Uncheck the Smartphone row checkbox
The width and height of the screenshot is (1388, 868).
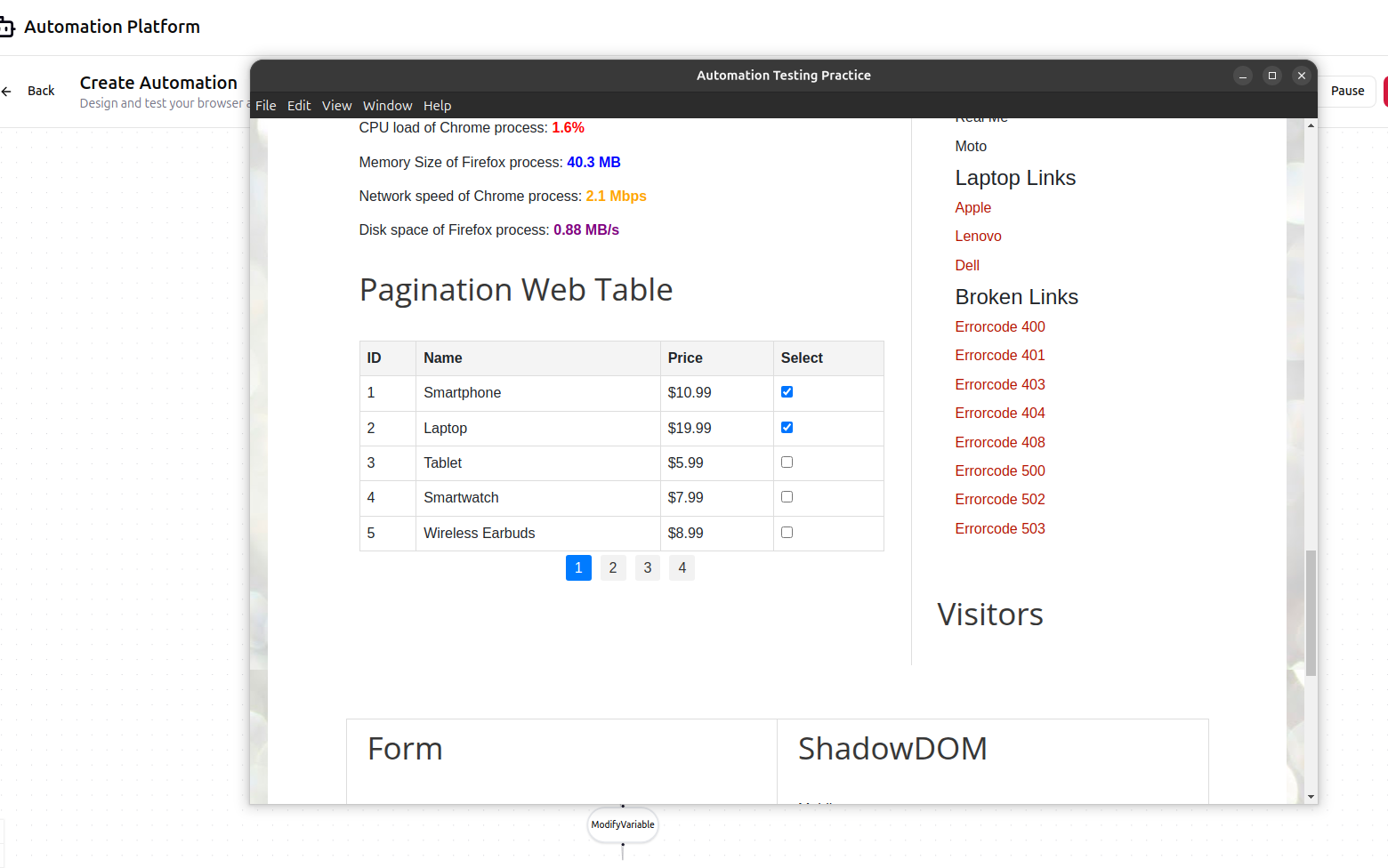pyautogui.click(x=787, y=390)
